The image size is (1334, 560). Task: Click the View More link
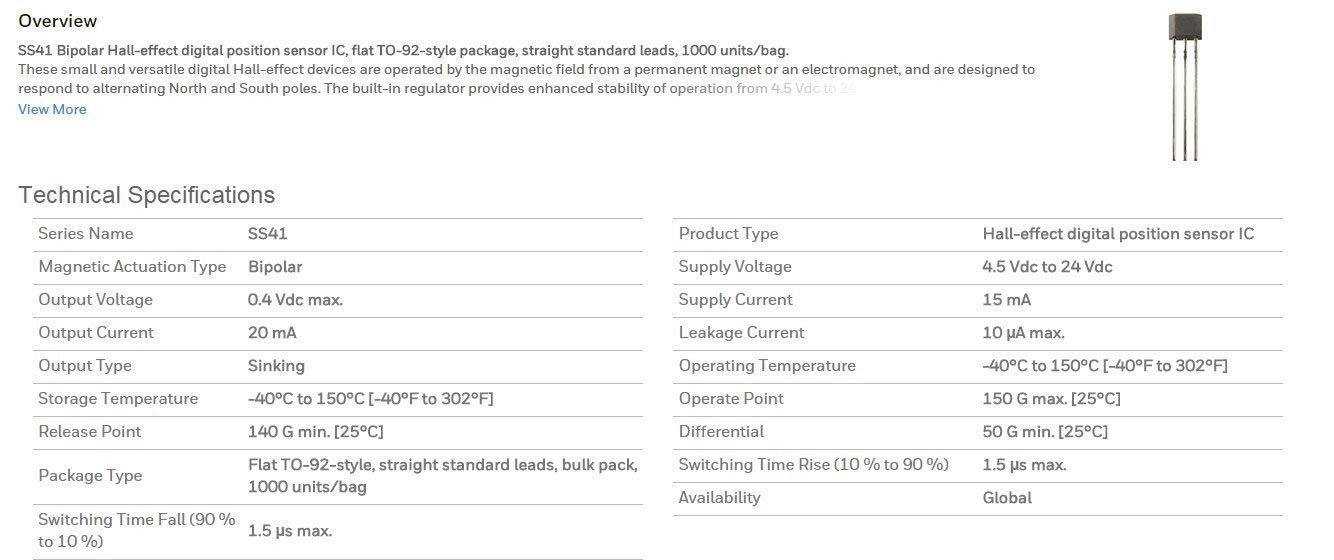pos(52,109)
